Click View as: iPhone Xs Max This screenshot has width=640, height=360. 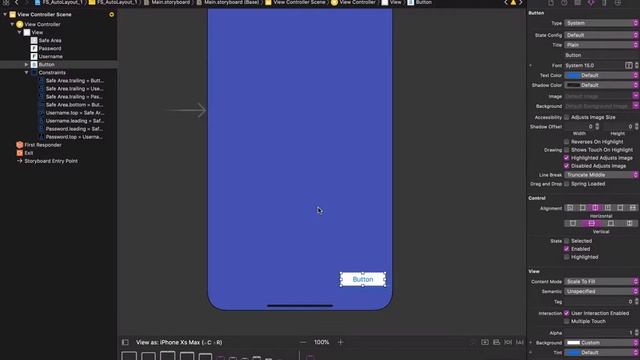click(179, 342)
